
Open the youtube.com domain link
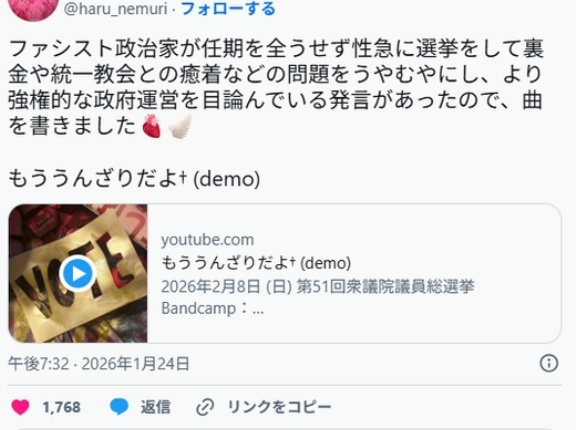coord(208,240)
